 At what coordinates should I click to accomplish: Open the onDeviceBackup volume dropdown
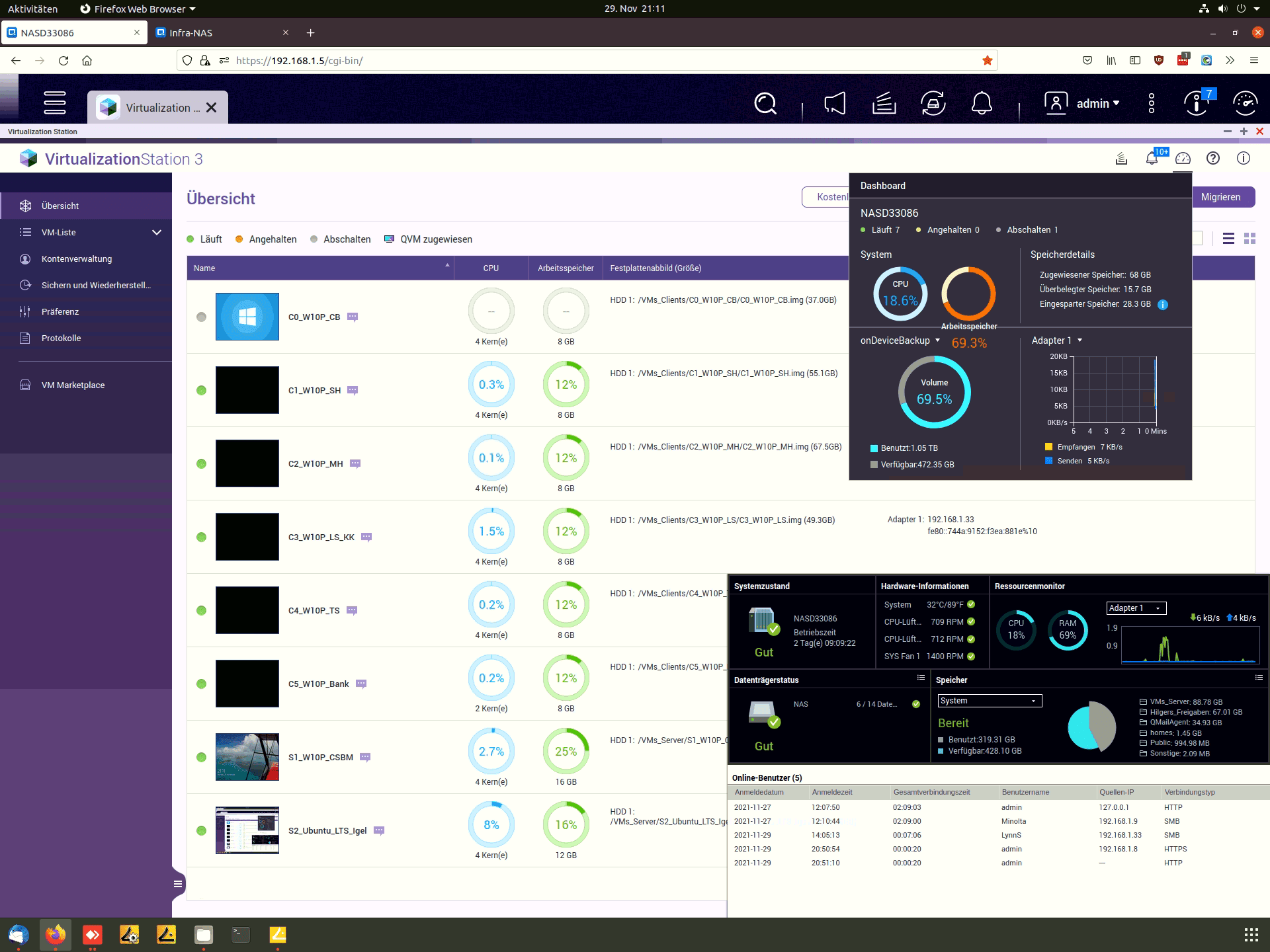pyautogui.click(x=900, y=340)
